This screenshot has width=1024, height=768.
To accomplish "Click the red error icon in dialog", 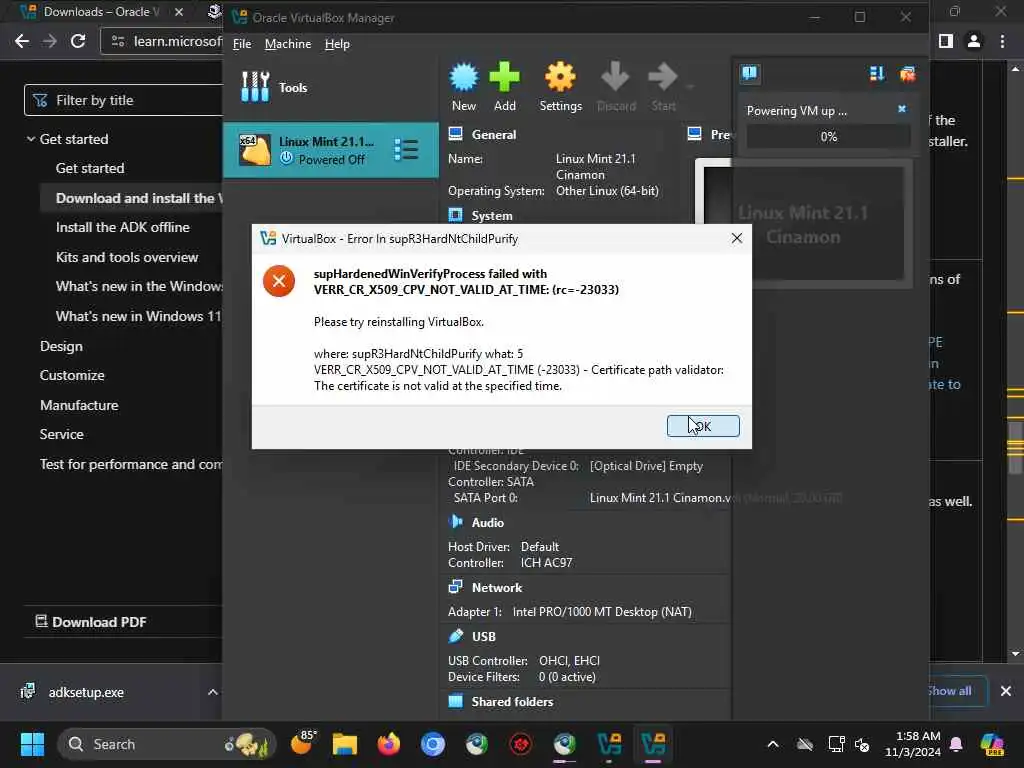I will tap(279, 281).
